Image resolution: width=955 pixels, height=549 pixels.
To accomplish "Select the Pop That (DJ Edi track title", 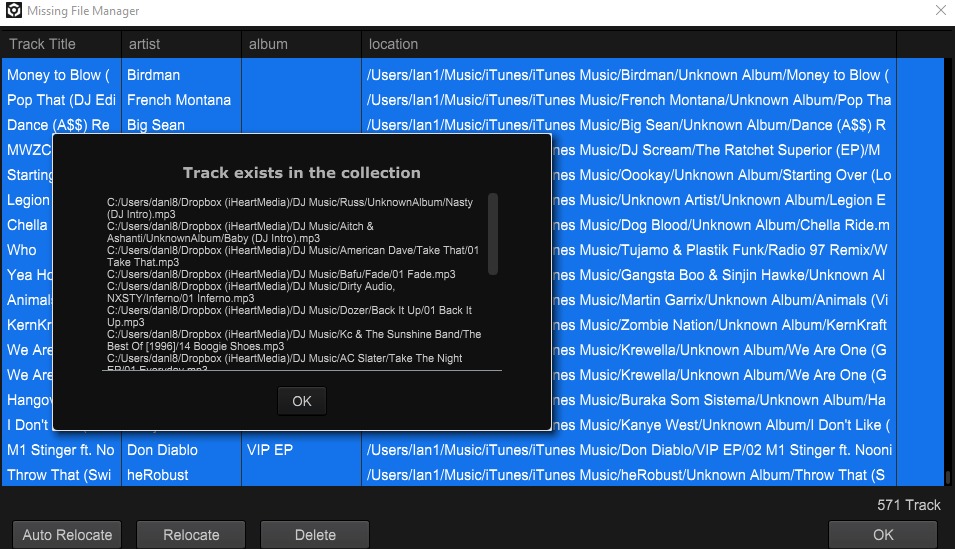I will point(61,100).
